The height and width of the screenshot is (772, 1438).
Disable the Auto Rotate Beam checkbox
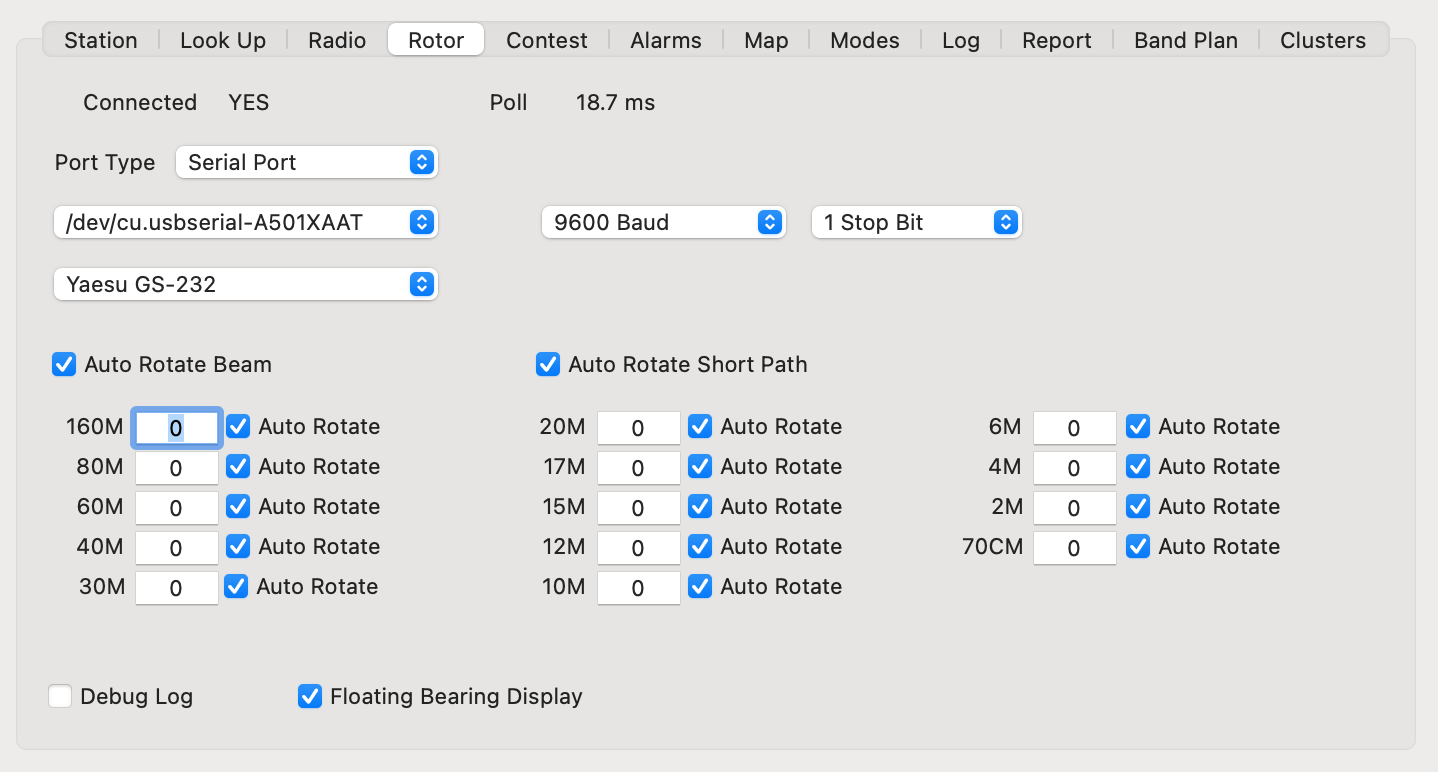pos(64,365)
